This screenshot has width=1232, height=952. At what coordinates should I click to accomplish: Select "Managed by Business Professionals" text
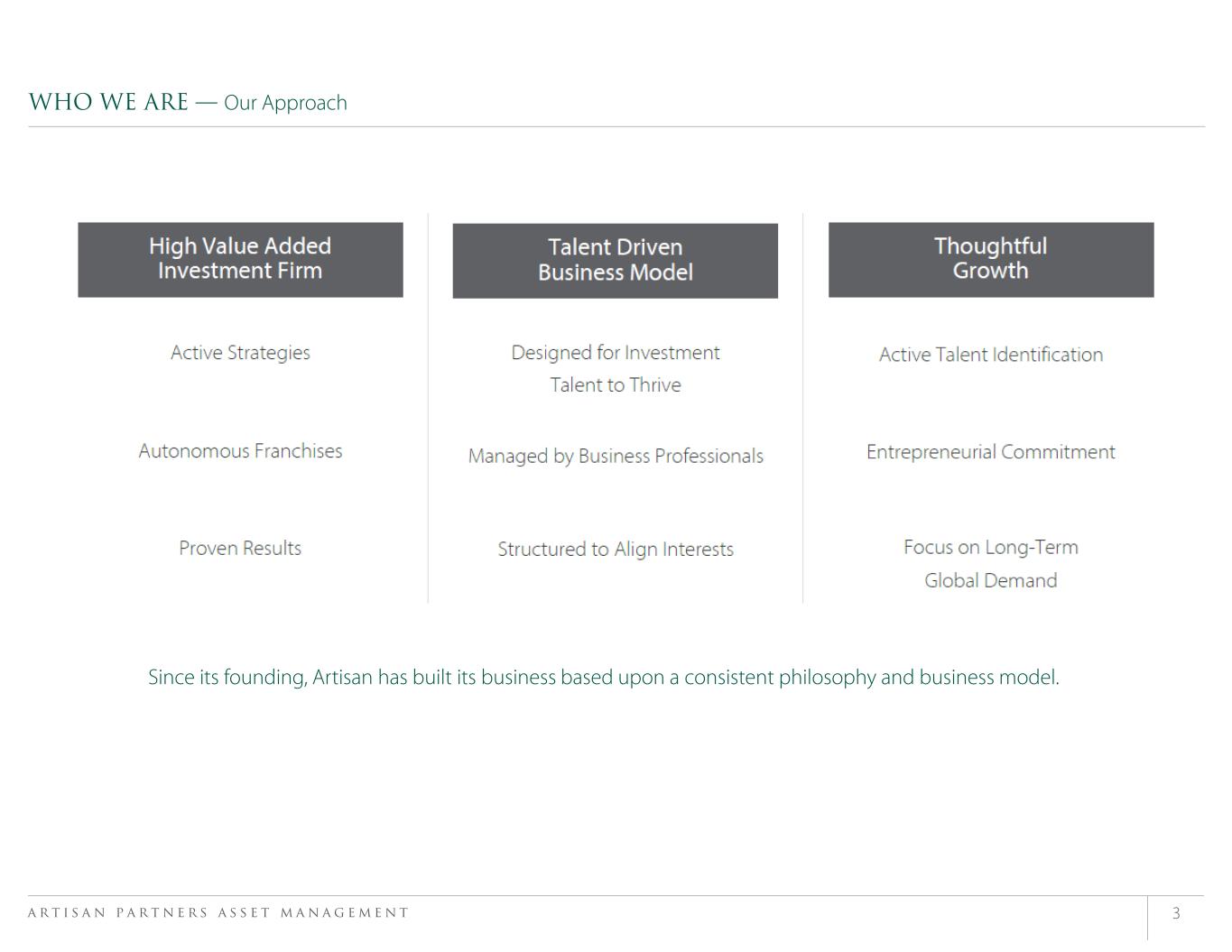(615, 457)
